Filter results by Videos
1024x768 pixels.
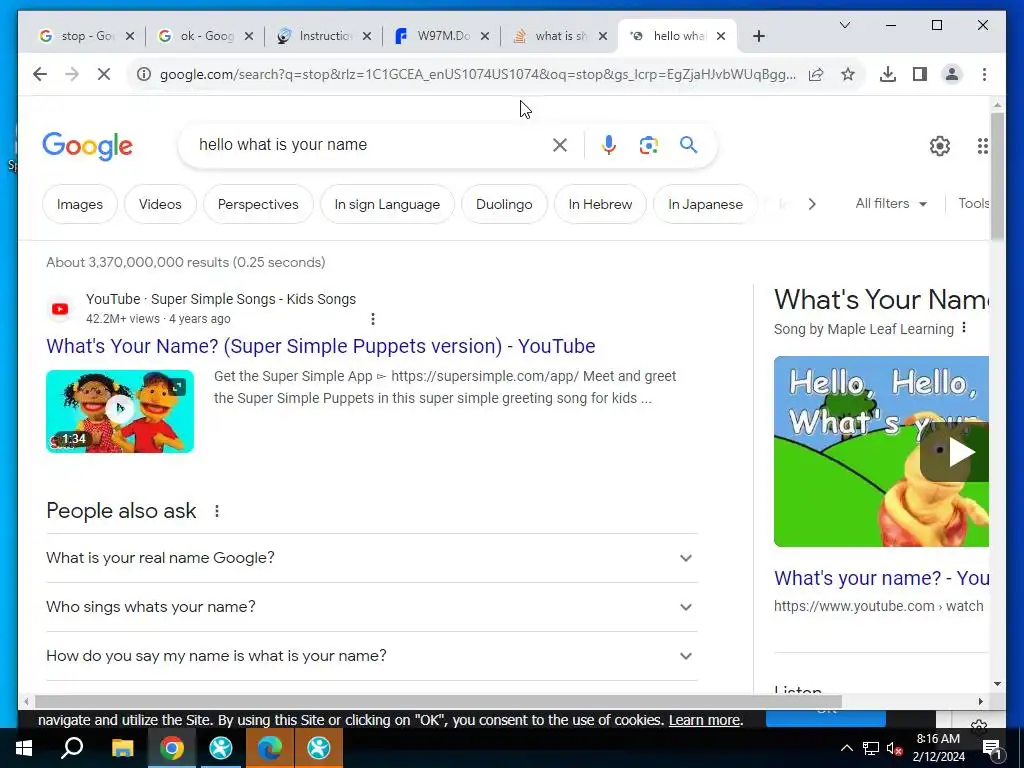(160, 204)
